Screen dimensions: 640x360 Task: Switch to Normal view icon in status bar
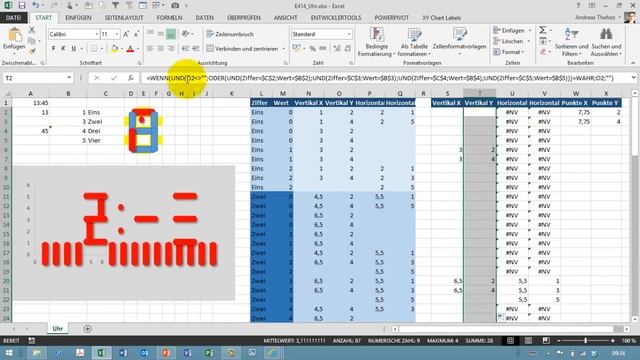(x=511, y=340)
